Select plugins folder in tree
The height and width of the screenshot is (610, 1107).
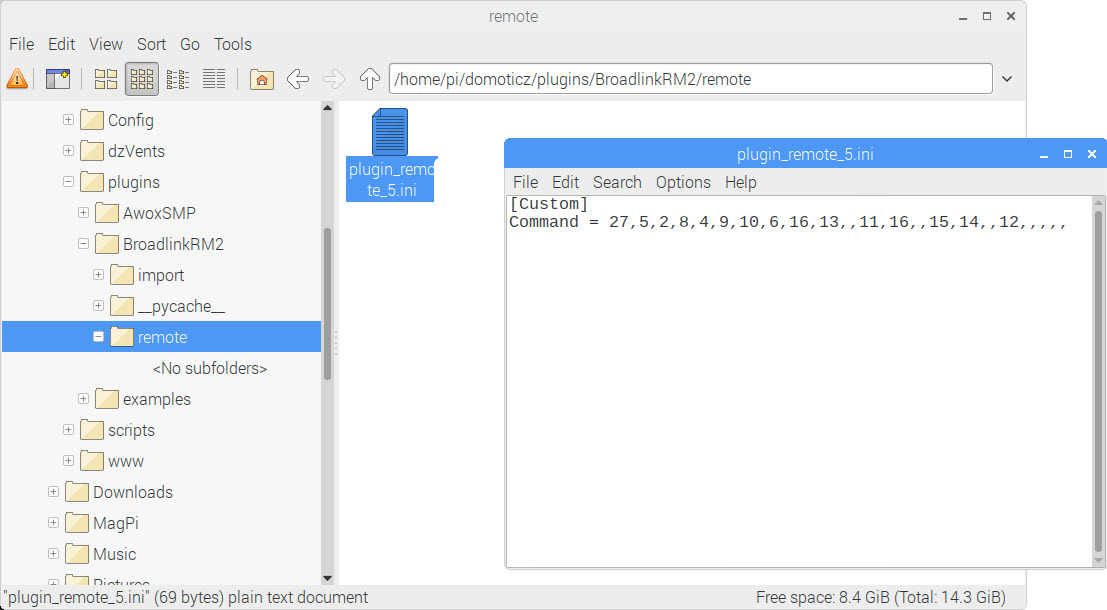click(134, 182)
